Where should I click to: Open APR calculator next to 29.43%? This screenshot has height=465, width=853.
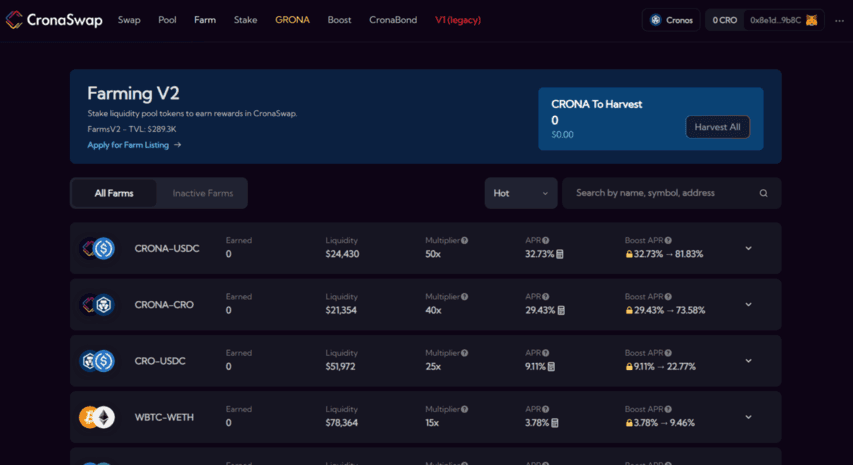point(561,311)
